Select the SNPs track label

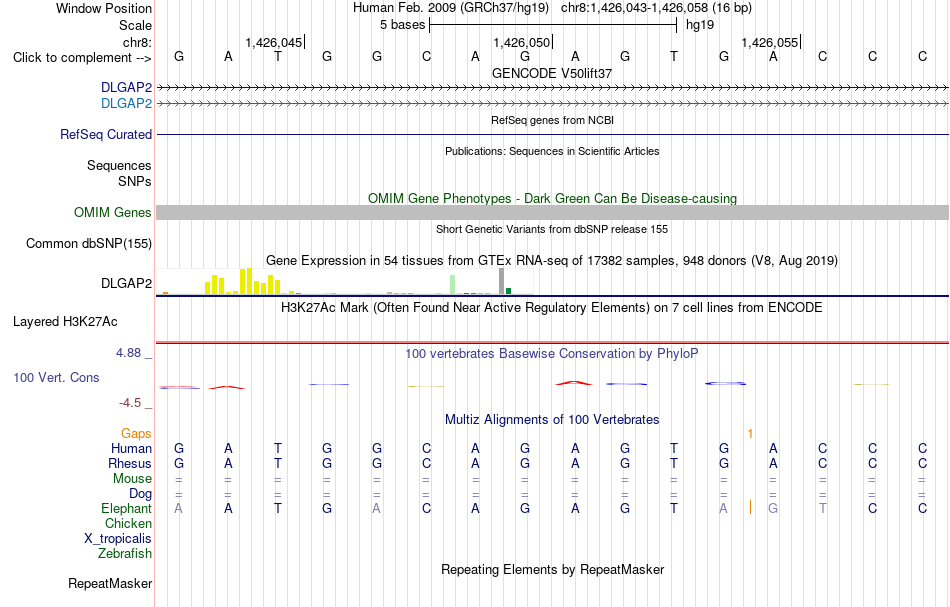135,181
